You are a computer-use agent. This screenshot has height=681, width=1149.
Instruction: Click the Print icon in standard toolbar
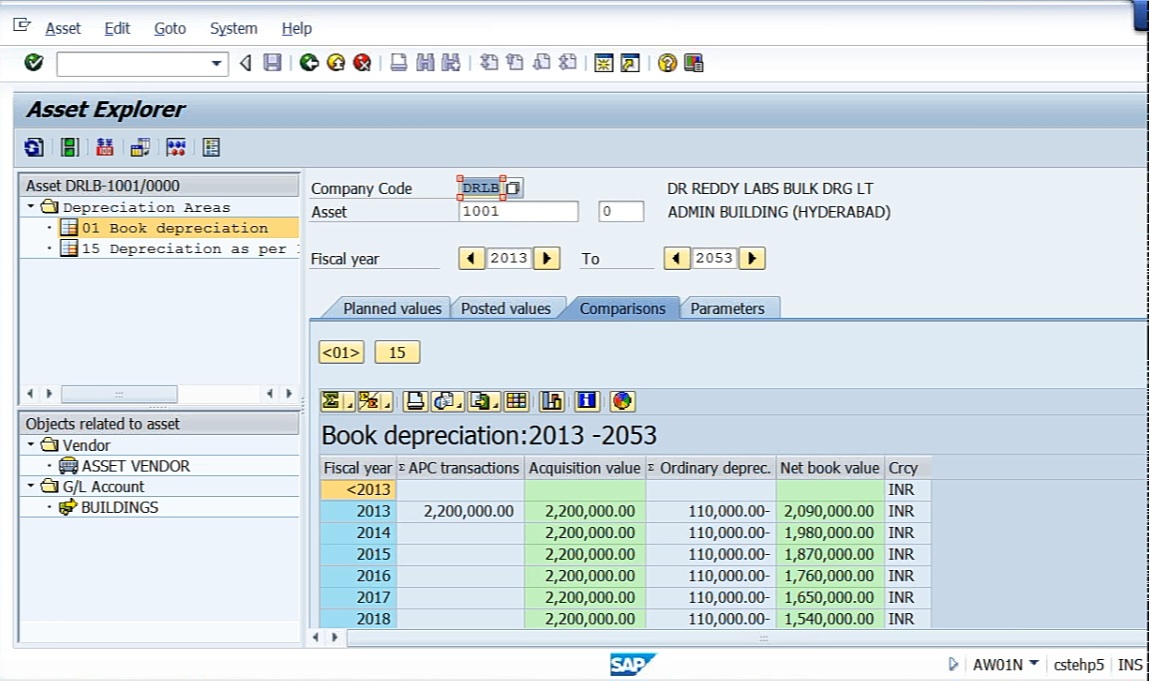pyautogui.click(x=399, y=63)
